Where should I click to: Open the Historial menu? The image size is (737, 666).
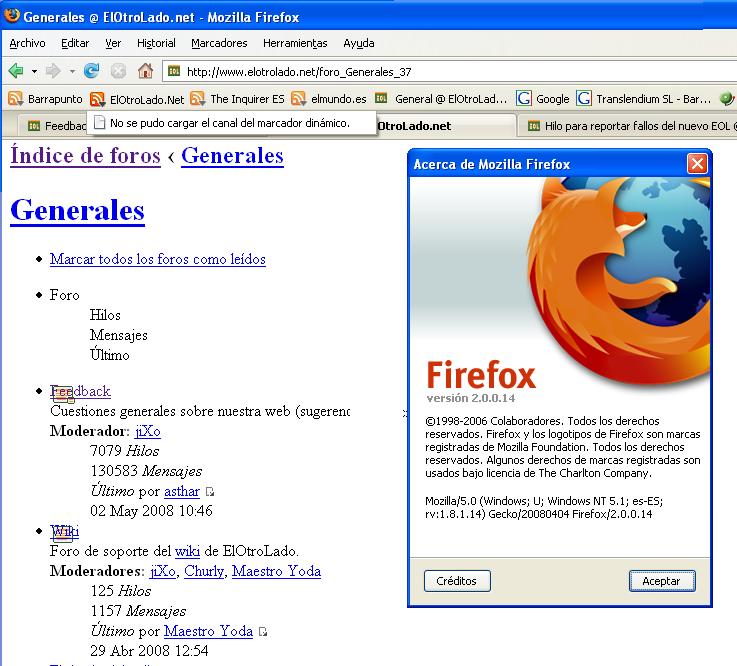[156, 43]
